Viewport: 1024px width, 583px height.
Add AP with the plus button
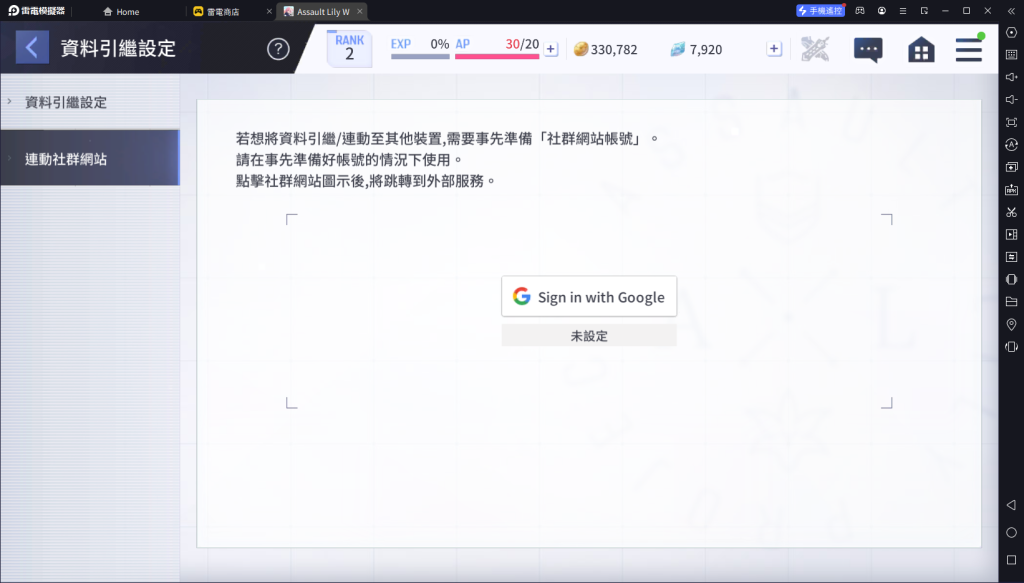click(551, 49)
